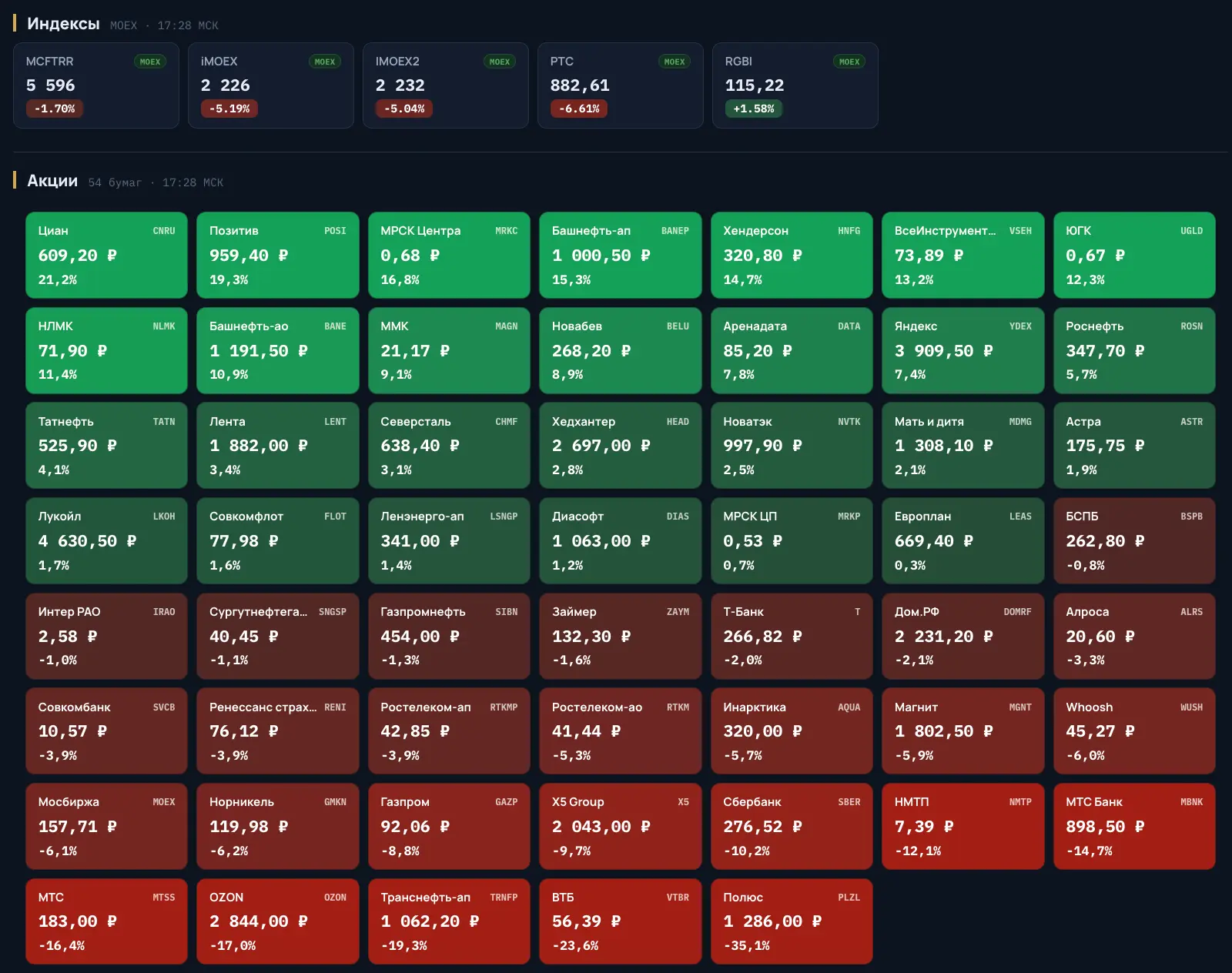Select the Whoosh (WUSH) tile
The height and width of the screenshot is (973, 1232).
pyautogui.click(x=1134, y=731)
